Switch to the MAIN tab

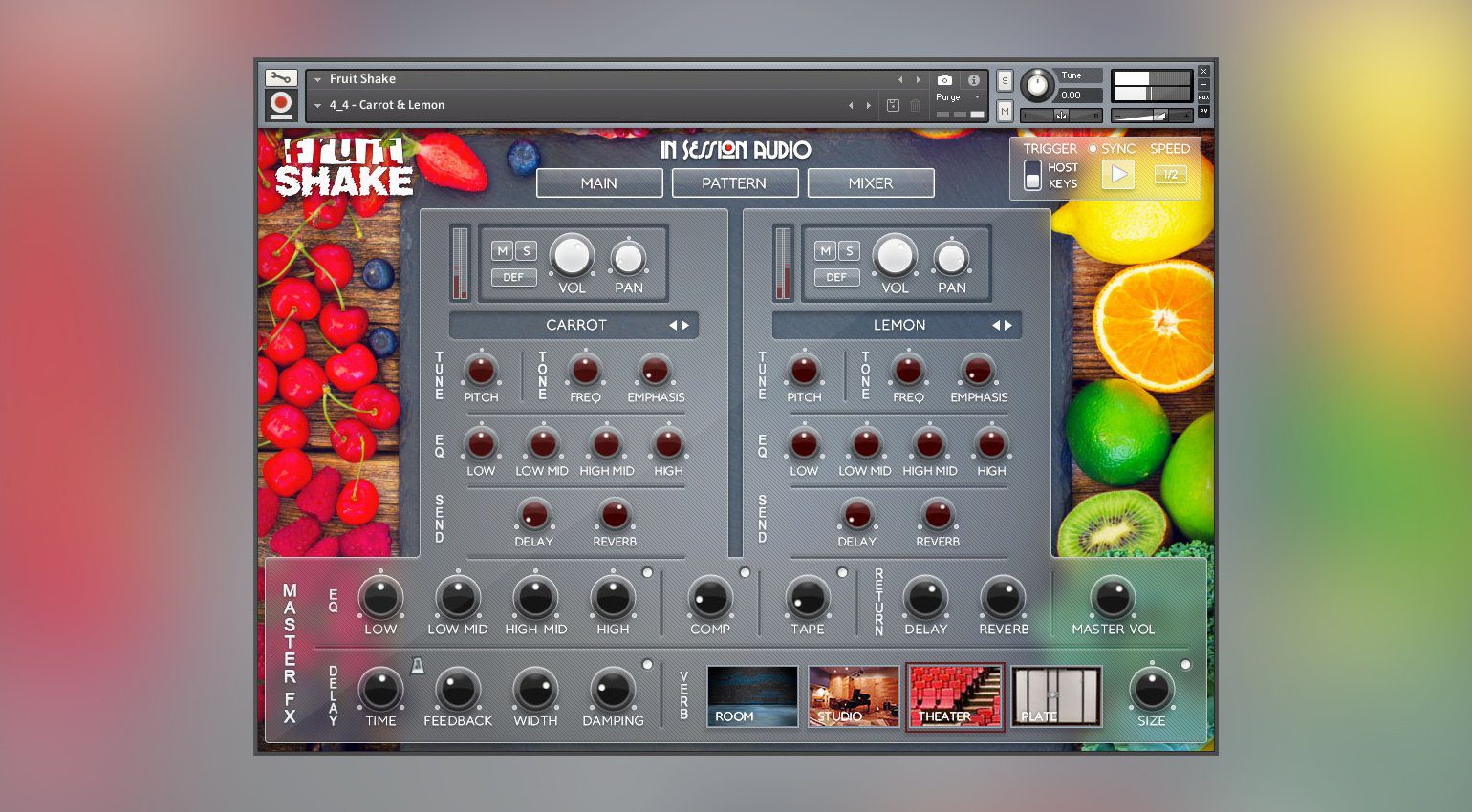[x=599, y=182]
